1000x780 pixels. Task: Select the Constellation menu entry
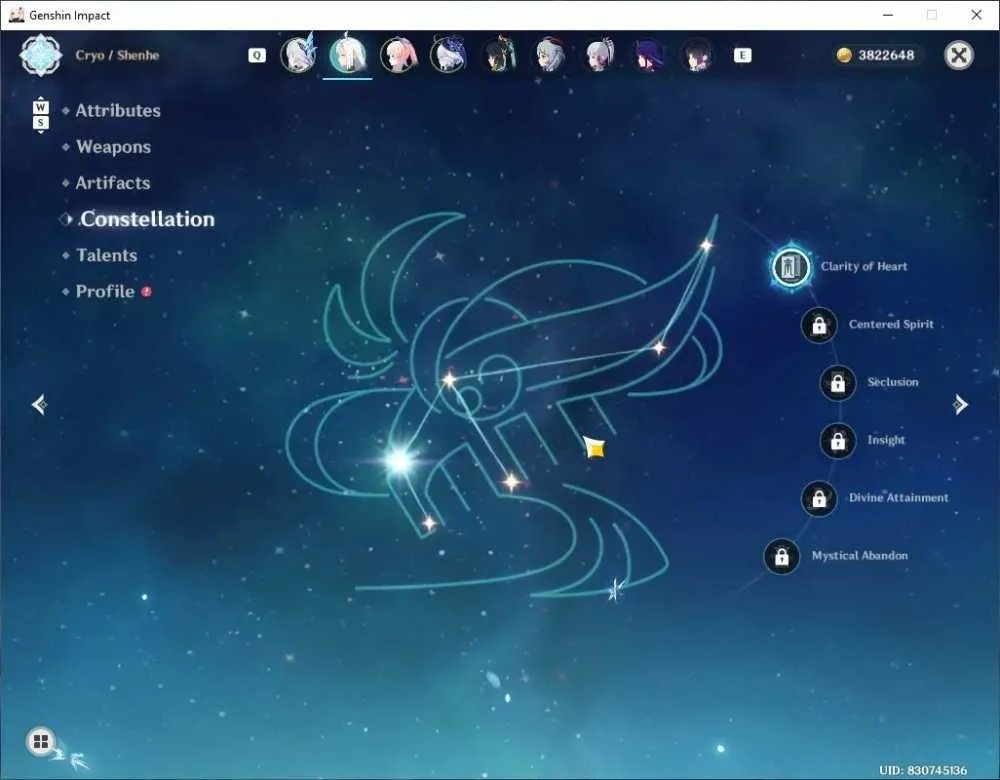click(147, 219)
